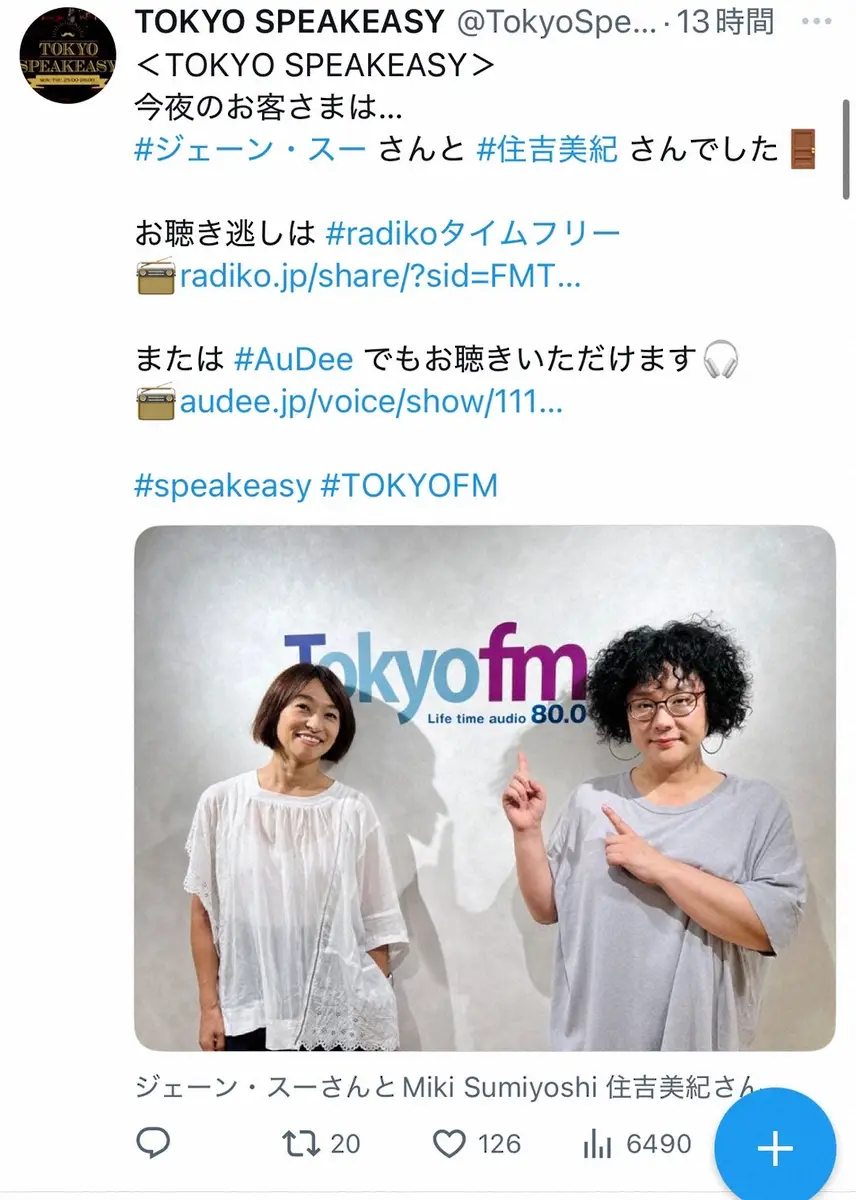The height and width of the screenshot is (1200, 856).
Task: Click the radio emoji before radiko link
Action: coord(155,276)
